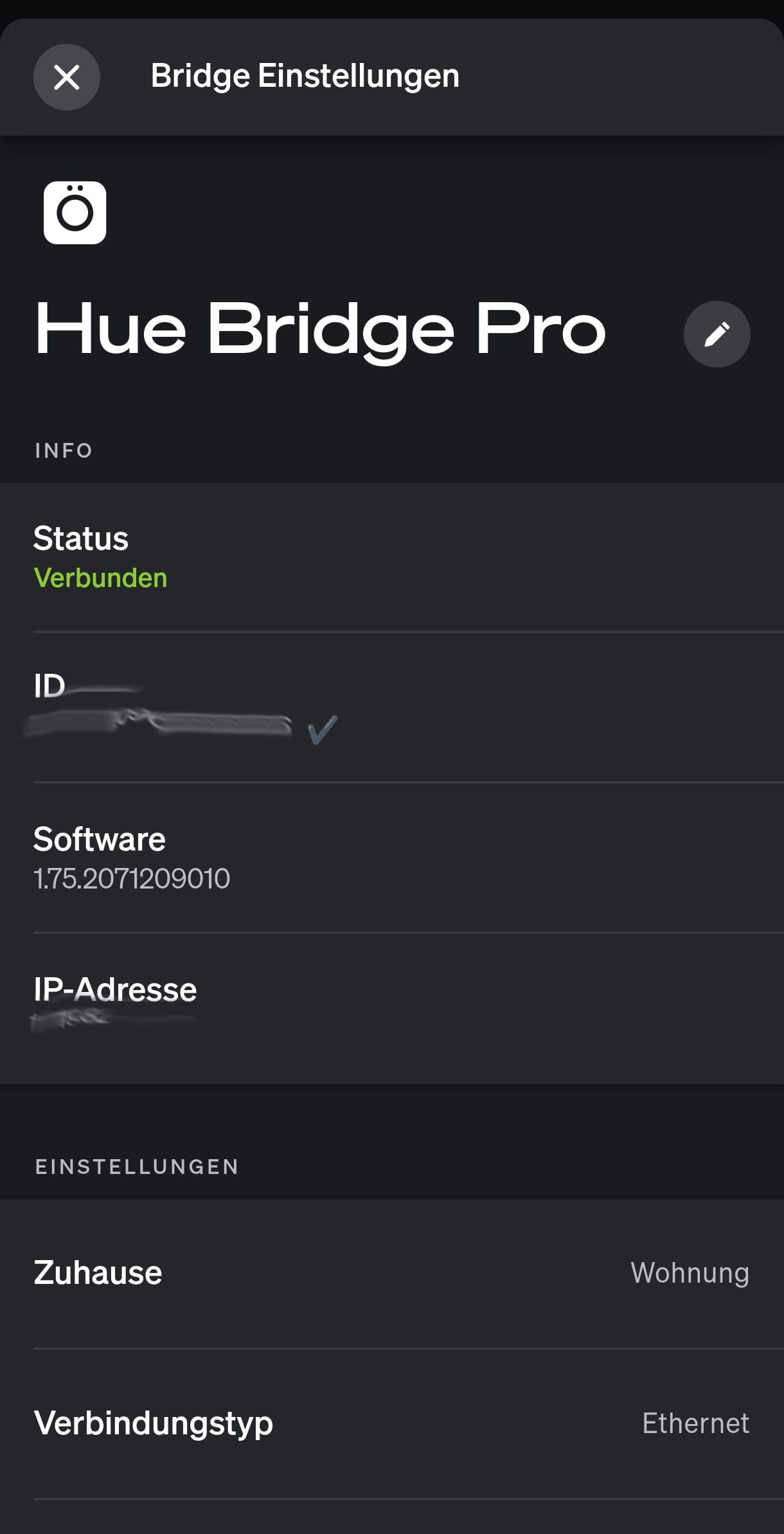Tap the white Hue Bridge device icon
This screenshot has width=784, height=1534.
pyautogui.click(x=75, y=213)
